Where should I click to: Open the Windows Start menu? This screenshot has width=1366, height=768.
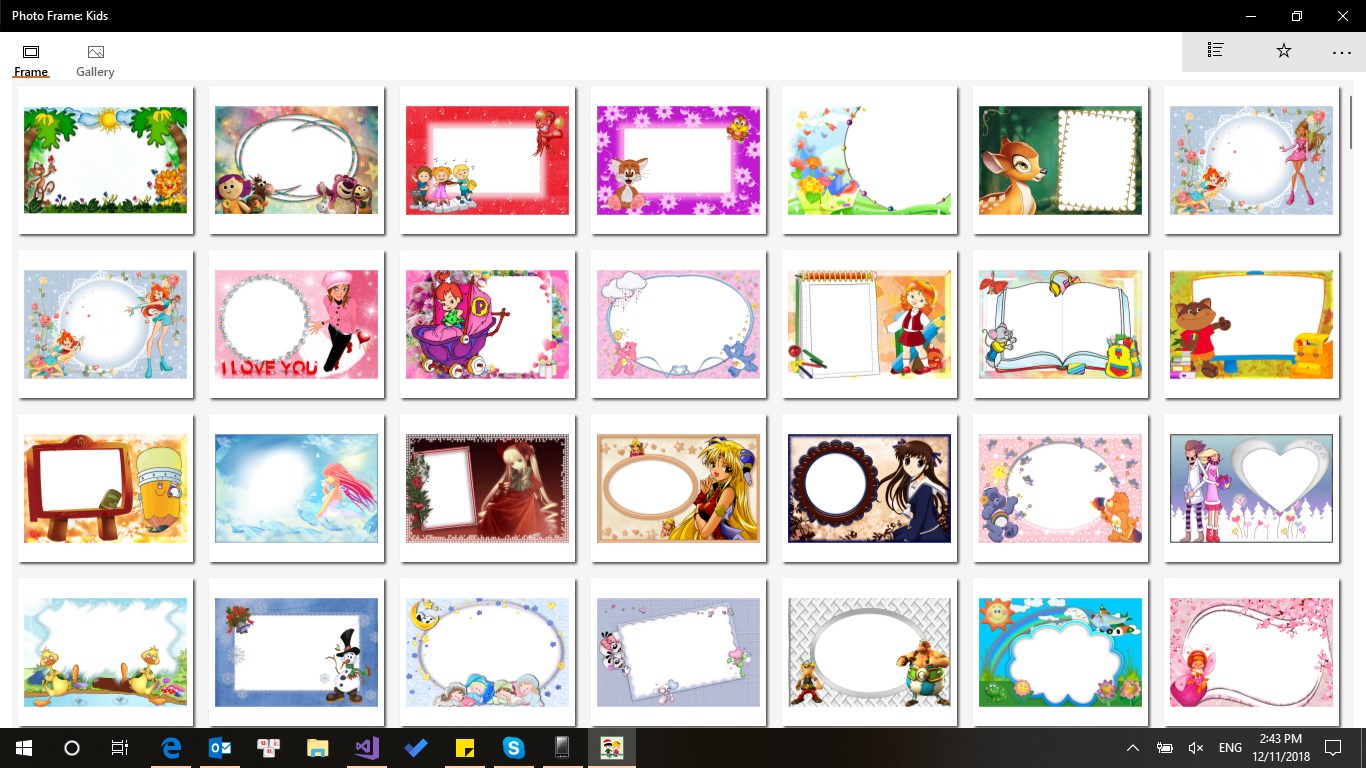[24, 748]
